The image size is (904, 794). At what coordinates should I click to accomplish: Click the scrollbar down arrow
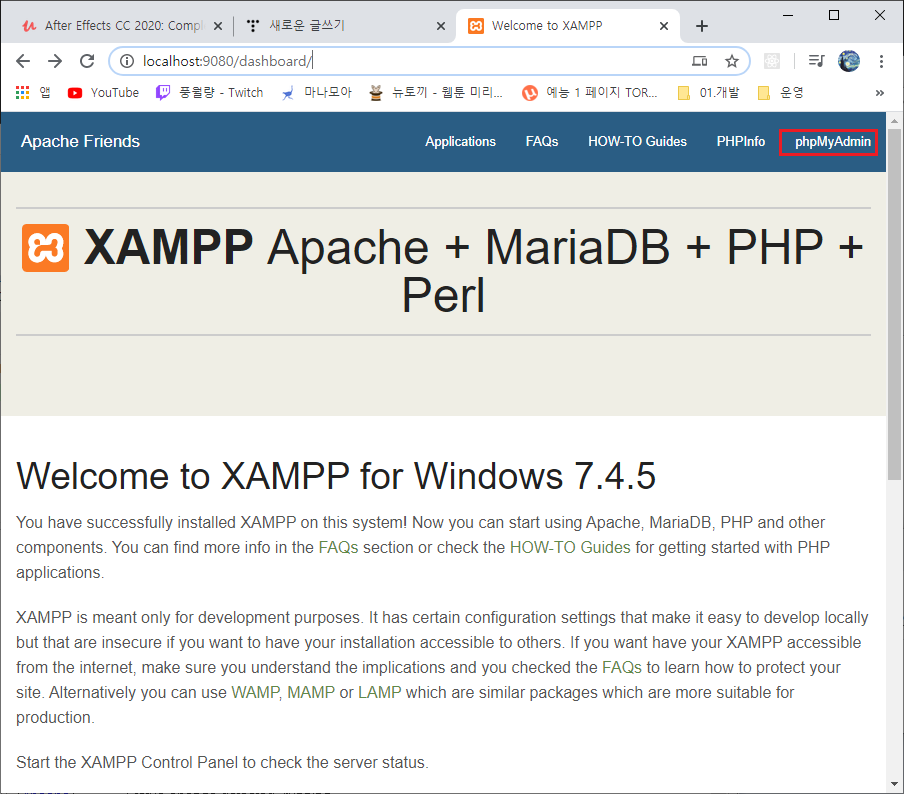(894, 784)
